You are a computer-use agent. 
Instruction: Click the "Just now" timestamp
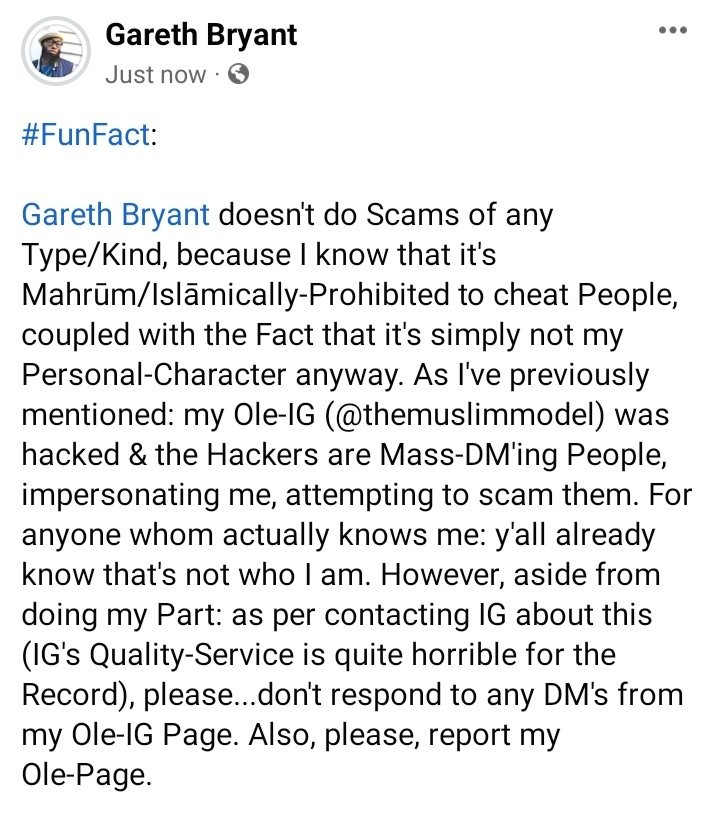pyautogui.click(x=155, y=75)
